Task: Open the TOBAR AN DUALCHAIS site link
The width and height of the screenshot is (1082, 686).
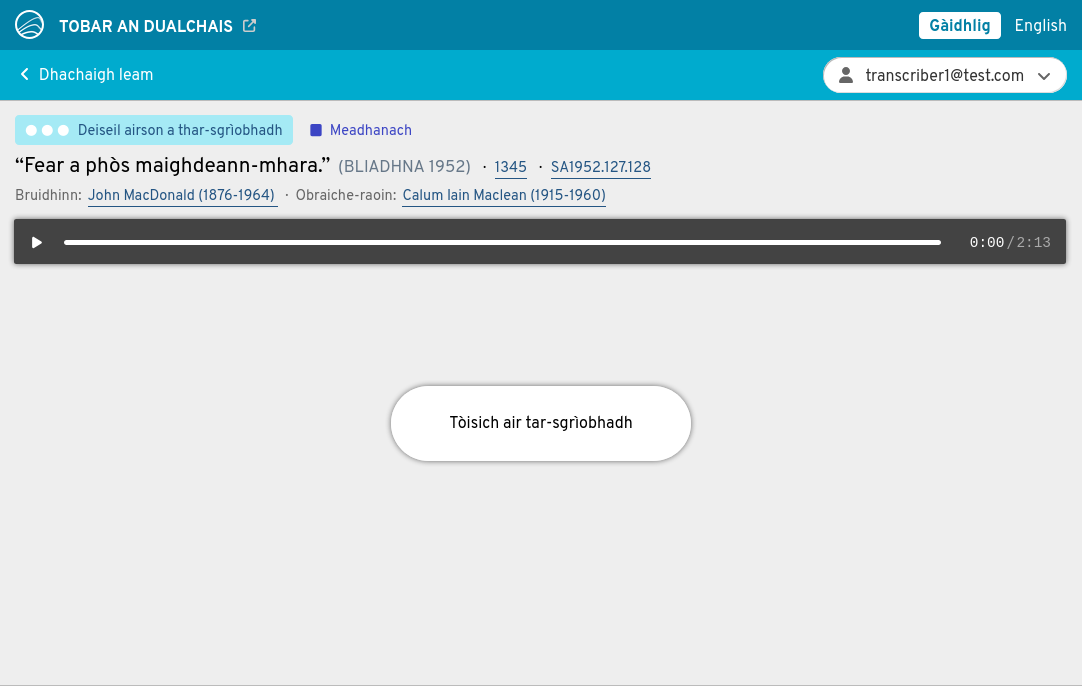Action: (147, 26)
